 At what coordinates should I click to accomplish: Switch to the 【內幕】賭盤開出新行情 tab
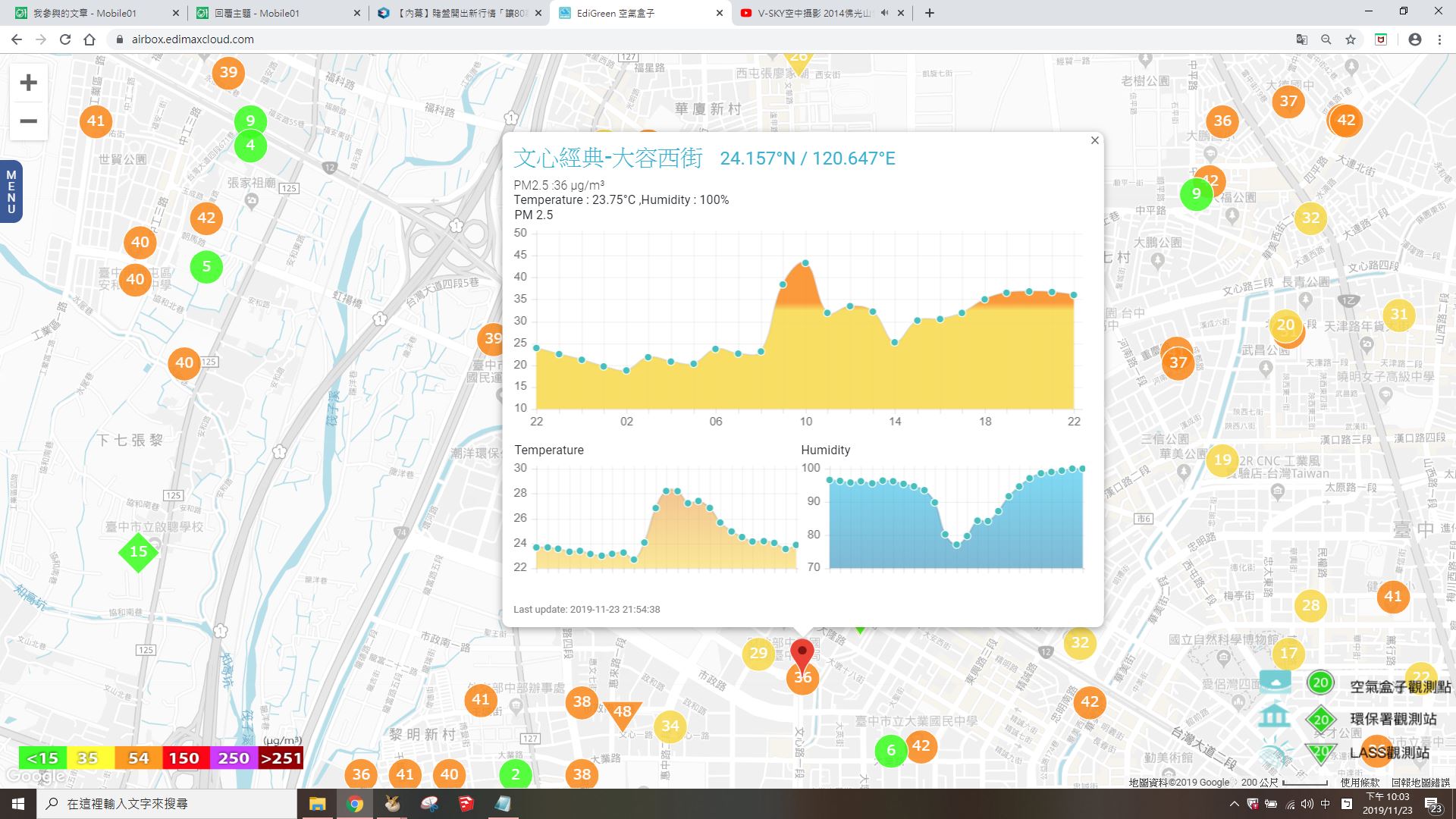460,13
